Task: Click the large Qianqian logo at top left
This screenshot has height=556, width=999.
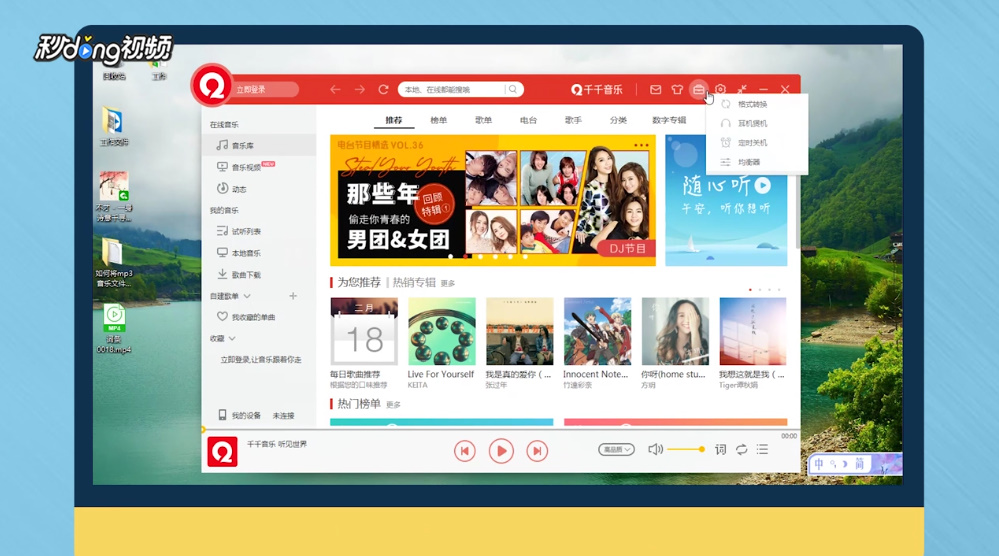Action: [212, 85]
